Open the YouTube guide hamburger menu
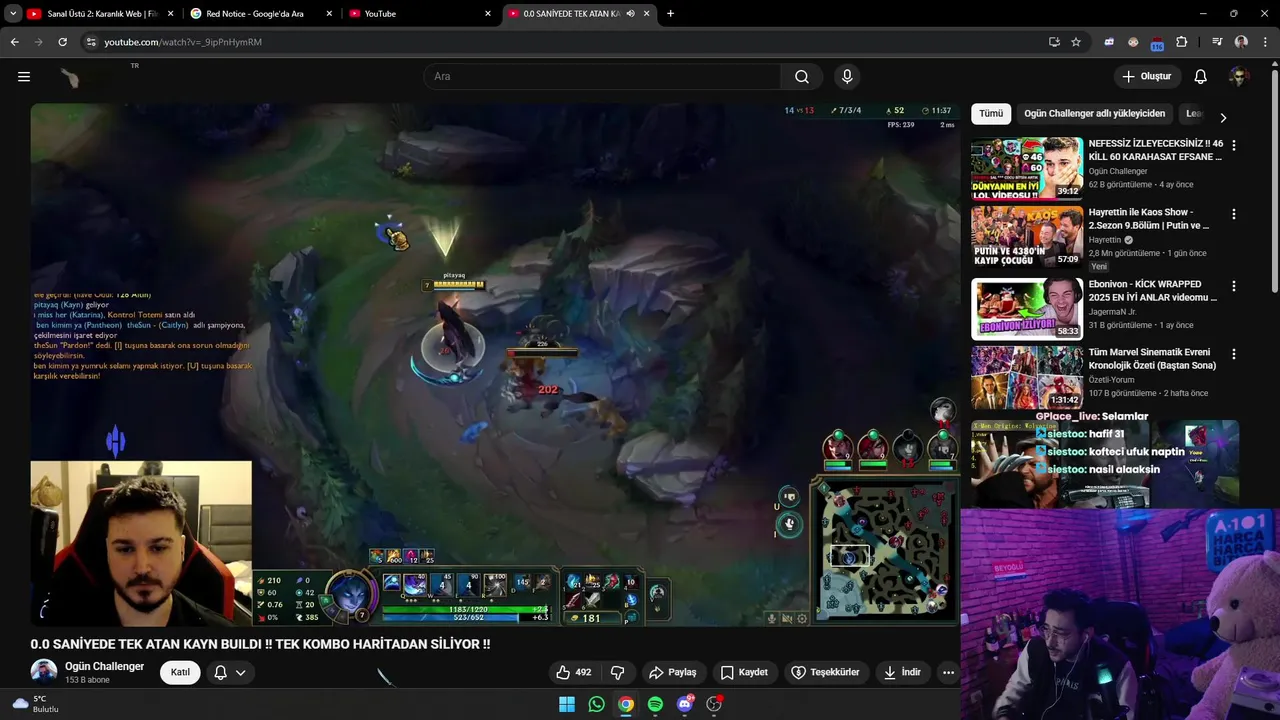The image size is (1280, 720). [24, 76]
